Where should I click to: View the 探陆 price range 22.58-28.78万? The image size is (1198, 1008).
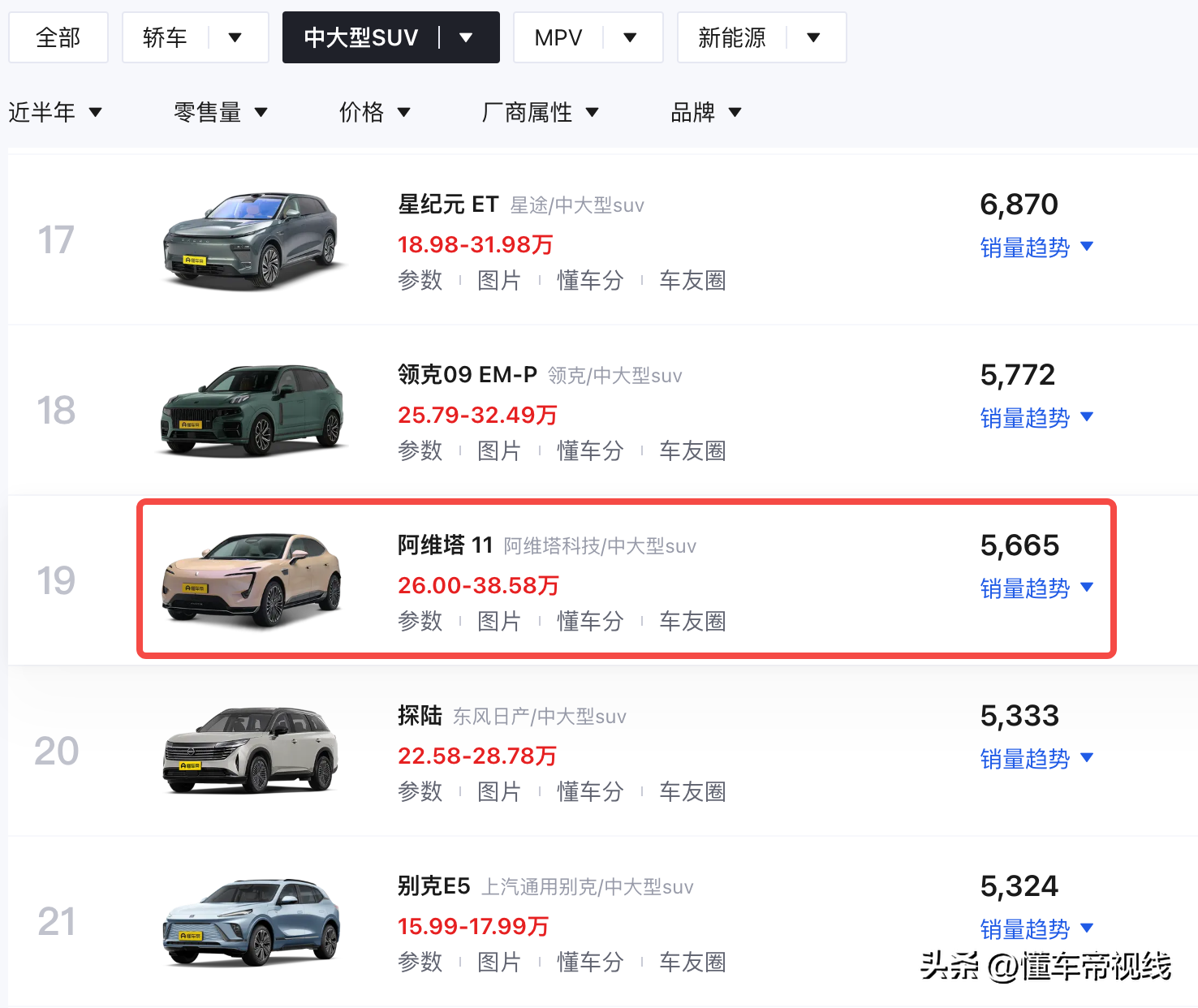coord(476,756)
